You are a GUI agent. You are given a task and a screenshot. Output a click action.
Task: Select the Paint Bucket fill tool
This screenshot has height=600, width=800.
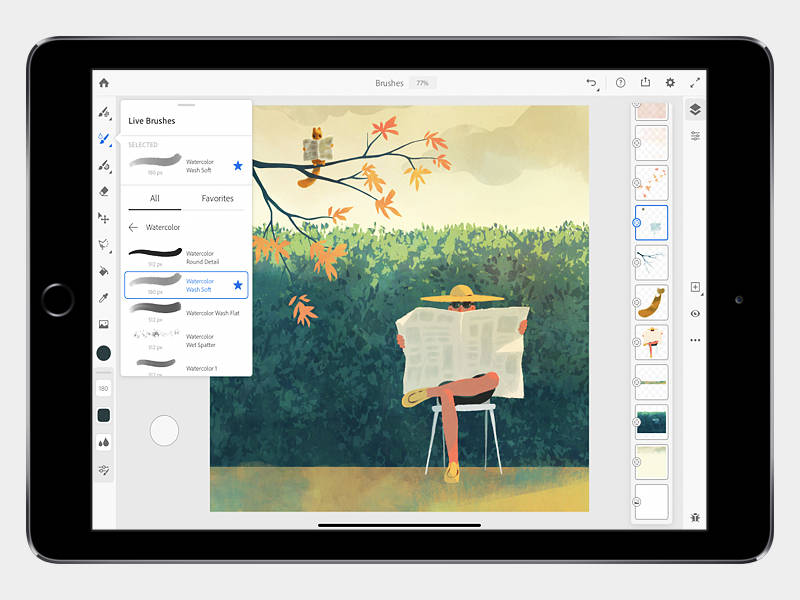(103, 271)
